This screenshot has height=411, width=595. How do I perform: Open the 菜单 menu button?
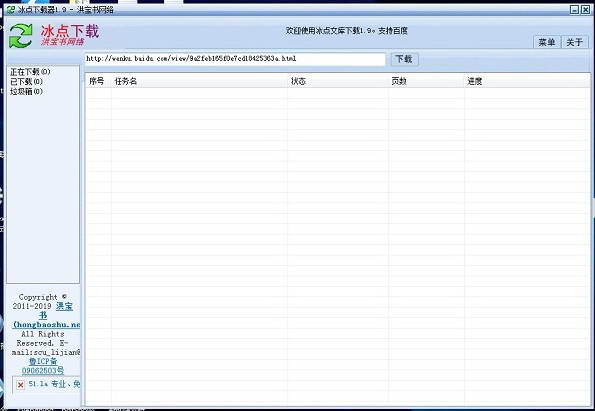(547, 42)
